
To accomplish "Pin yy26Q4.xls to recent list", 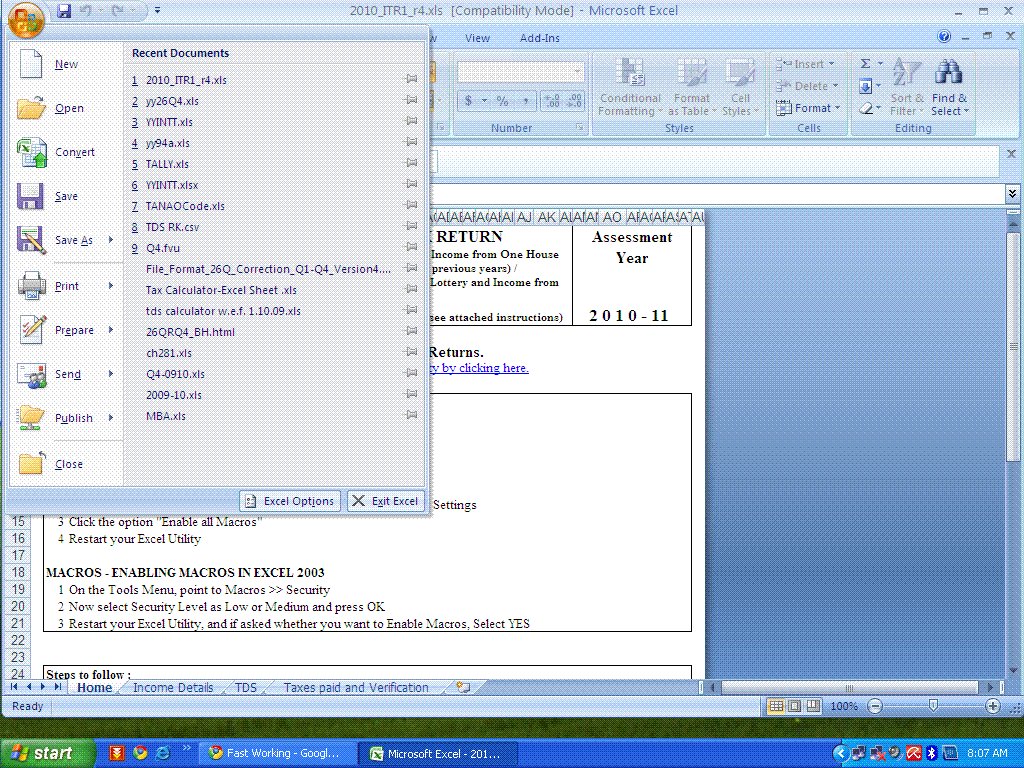I will click(x=411, y=100).
